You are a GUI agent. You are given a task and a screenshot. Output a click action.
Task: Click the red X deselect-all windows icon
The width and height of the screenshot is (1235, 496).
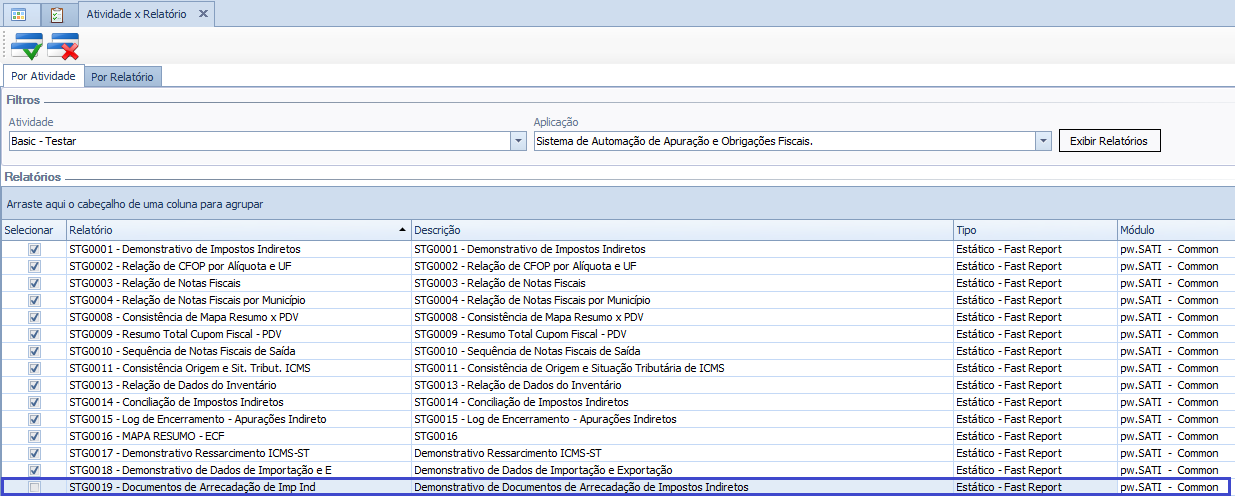click(63, 46)
